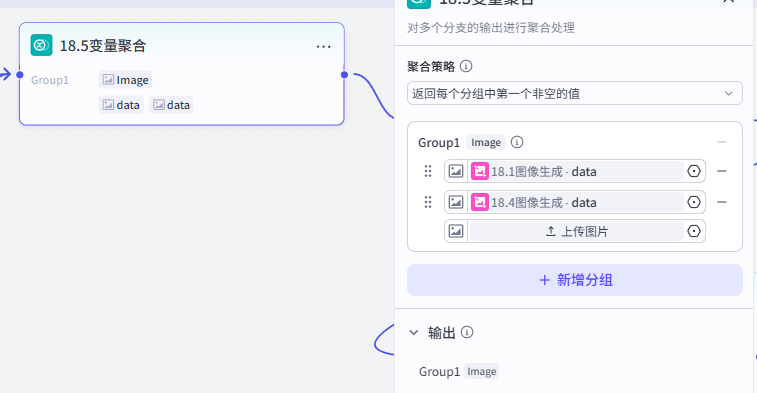Open the 聚合策略 strategy dropdown

pos(575,93)
